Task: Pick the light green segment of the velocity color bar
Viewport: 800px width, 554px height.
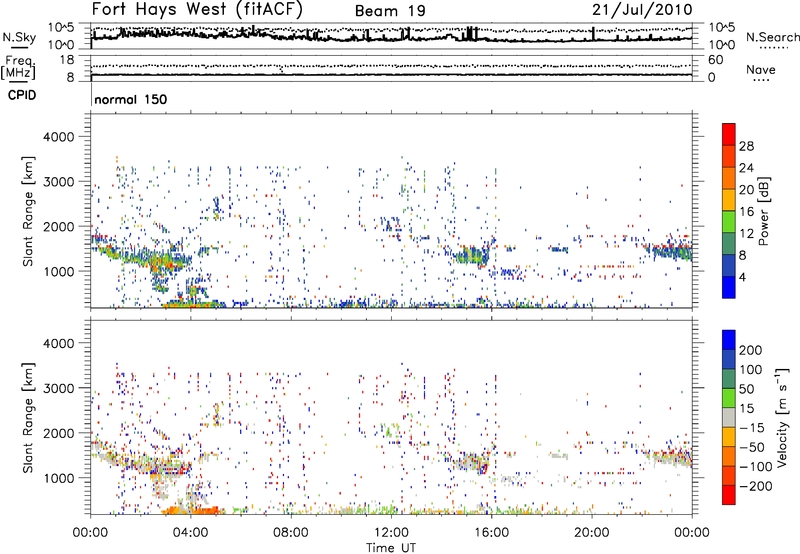Action: point(729,398)
